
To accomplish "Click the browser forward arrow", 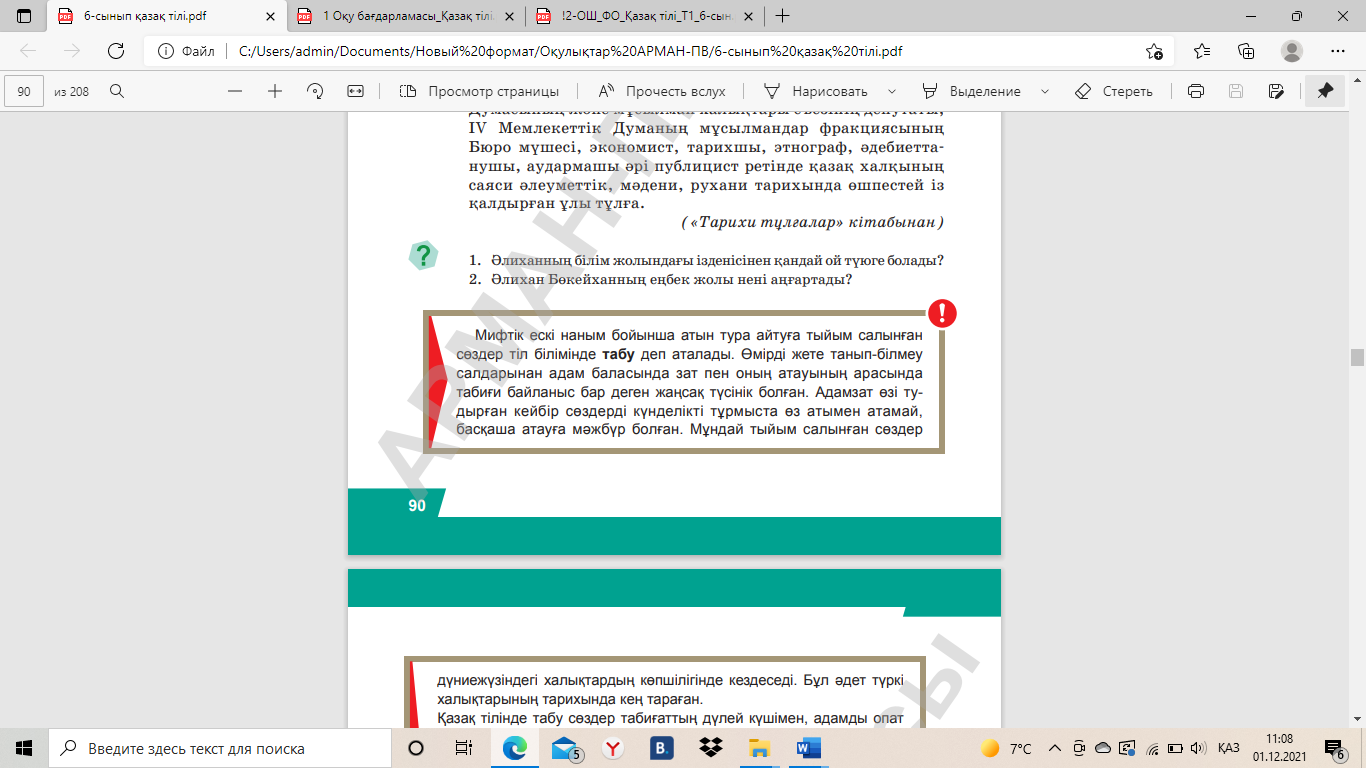I will [72, 52].
